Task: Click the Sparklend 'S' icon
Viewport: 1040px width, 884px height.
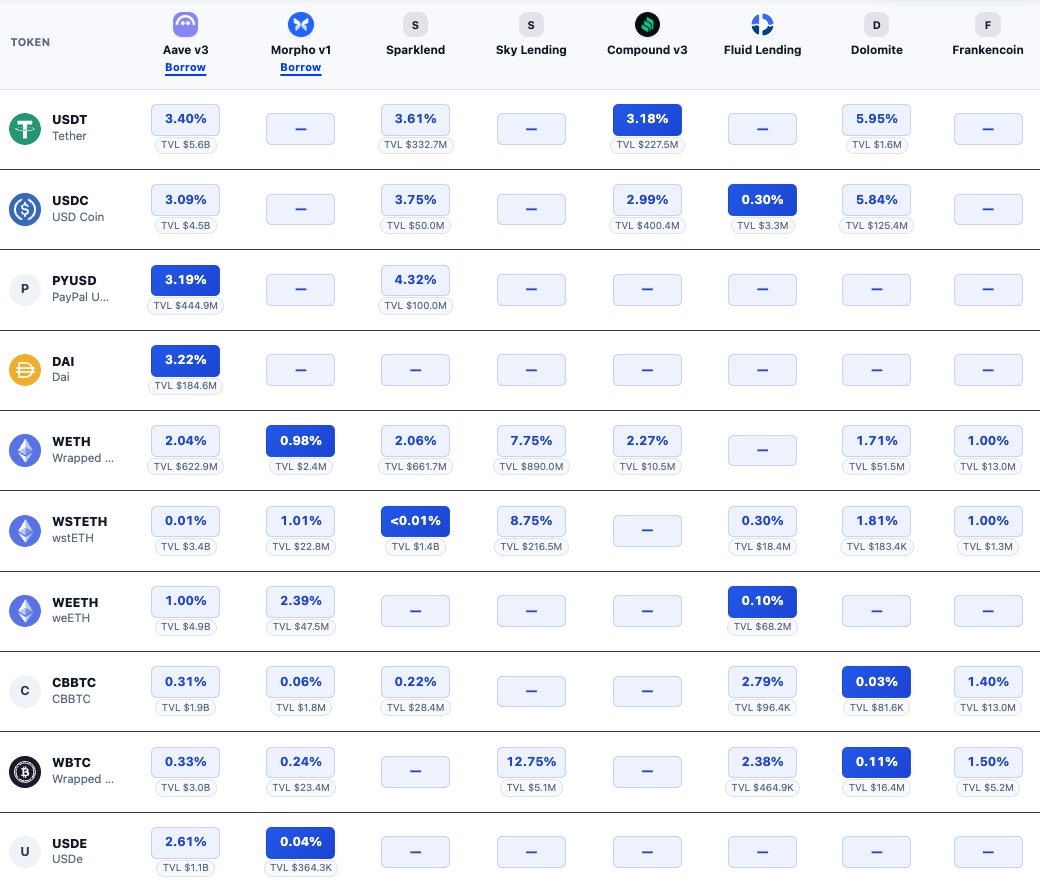Action: [415, 25]
